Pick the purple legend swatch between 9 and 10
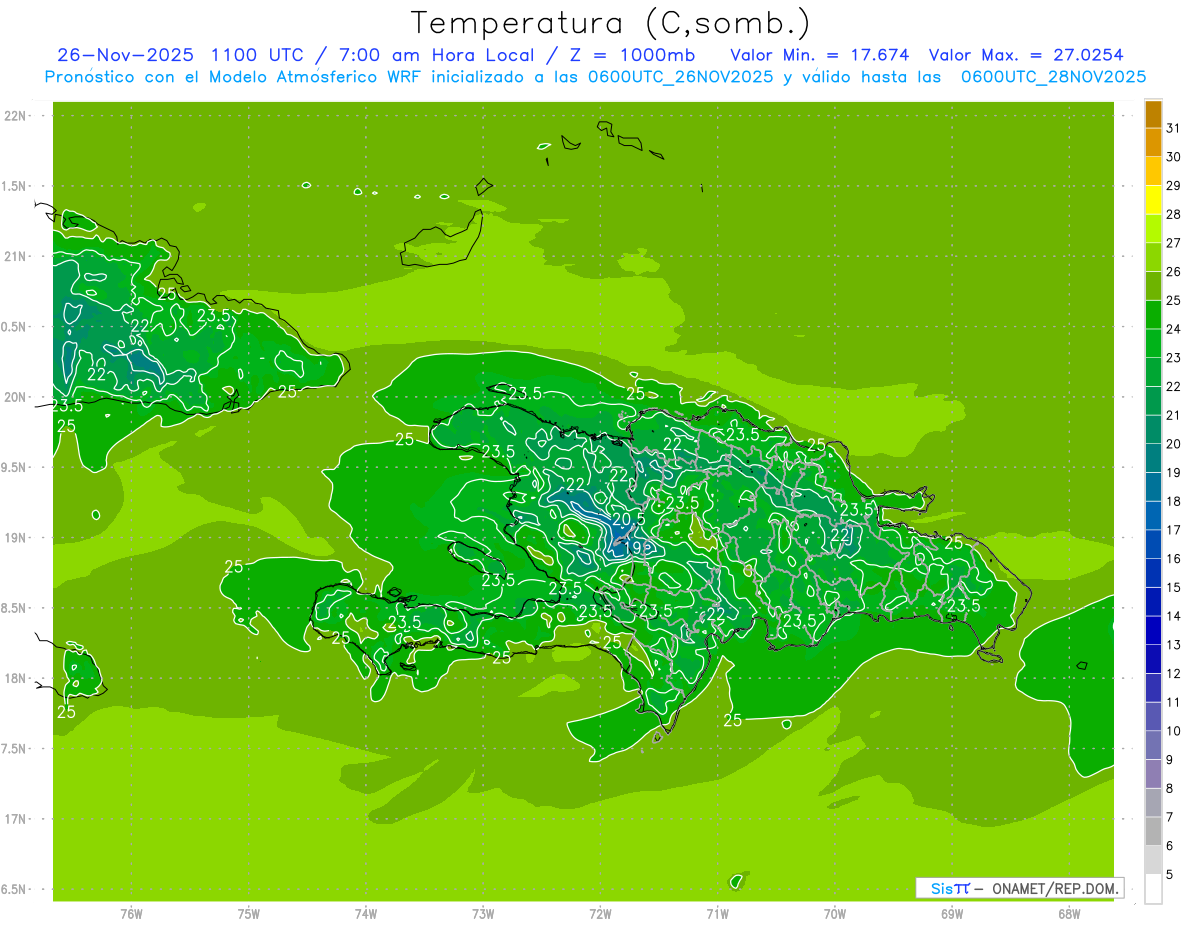The width and height of the screenshot is (1200, 927). [1153, 745]
